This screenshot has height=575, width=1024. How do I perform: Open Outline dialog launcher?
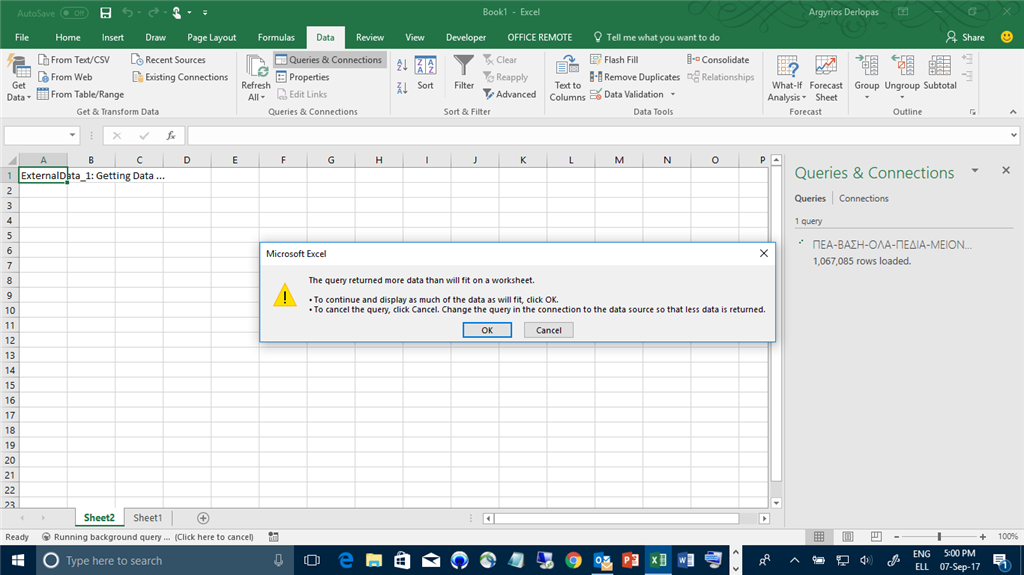[972, 112]
